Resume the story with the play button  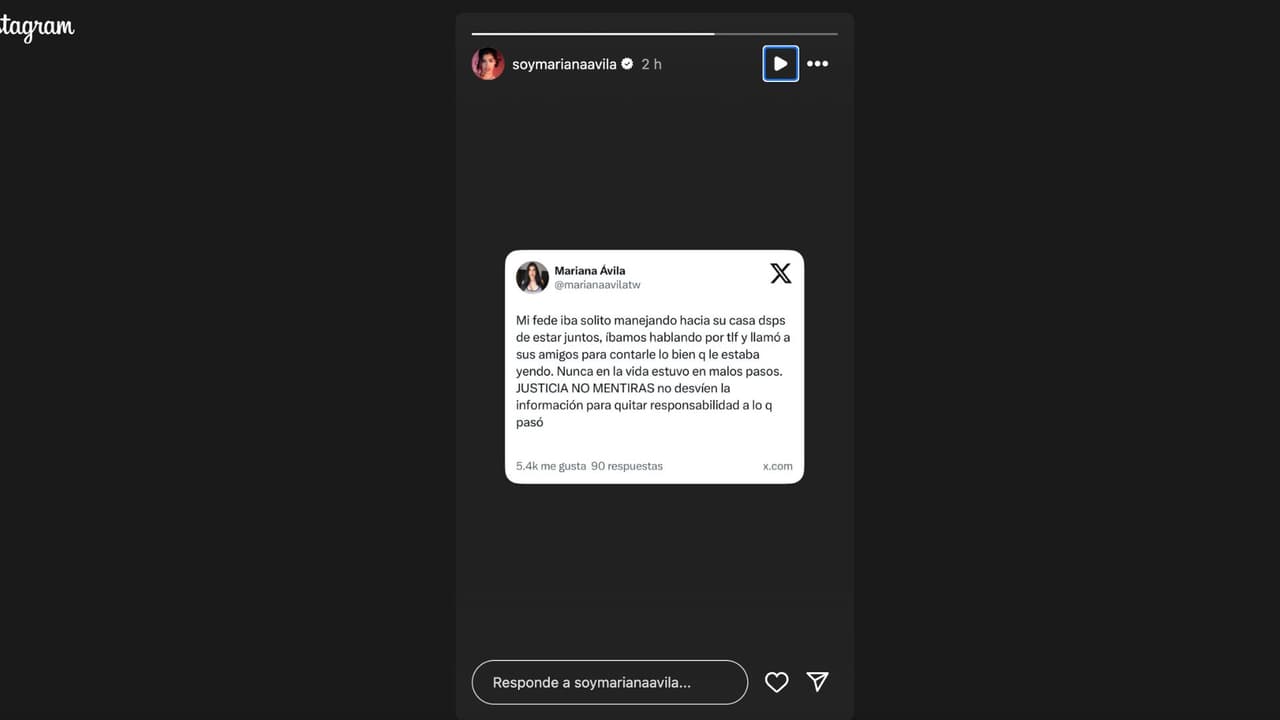coord(780,64)
